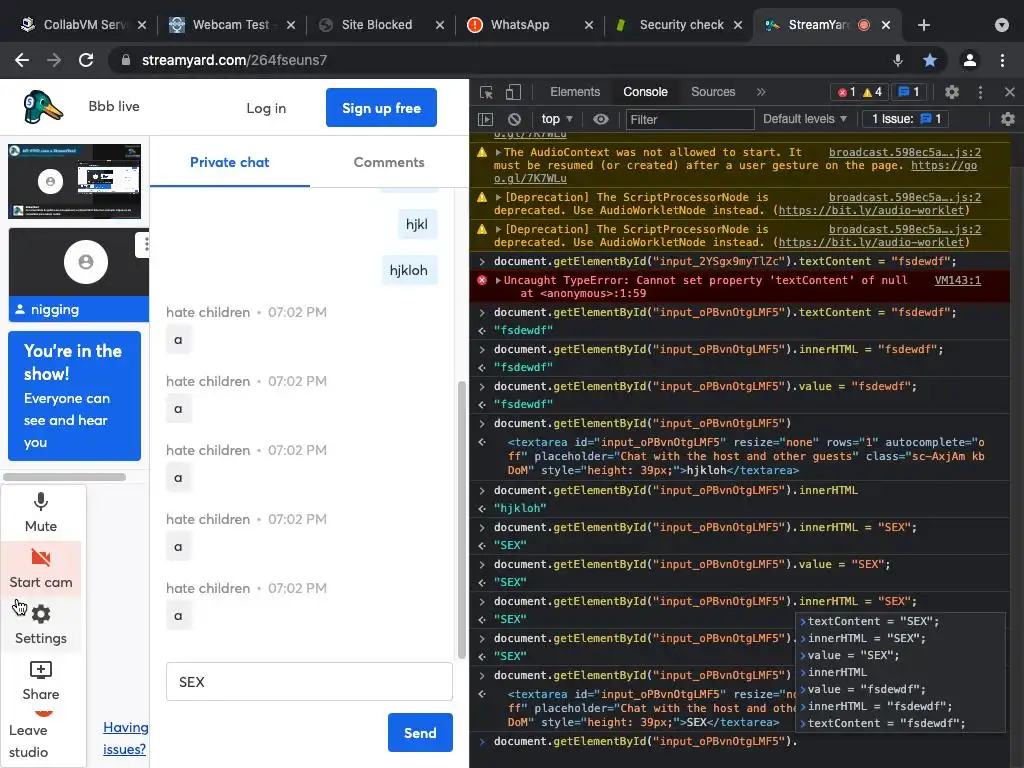This screenshot has width=1024, height=768.
Task: Choose value = "fsdewdf"; autocomplete suggestion
Action: point(866,690)
